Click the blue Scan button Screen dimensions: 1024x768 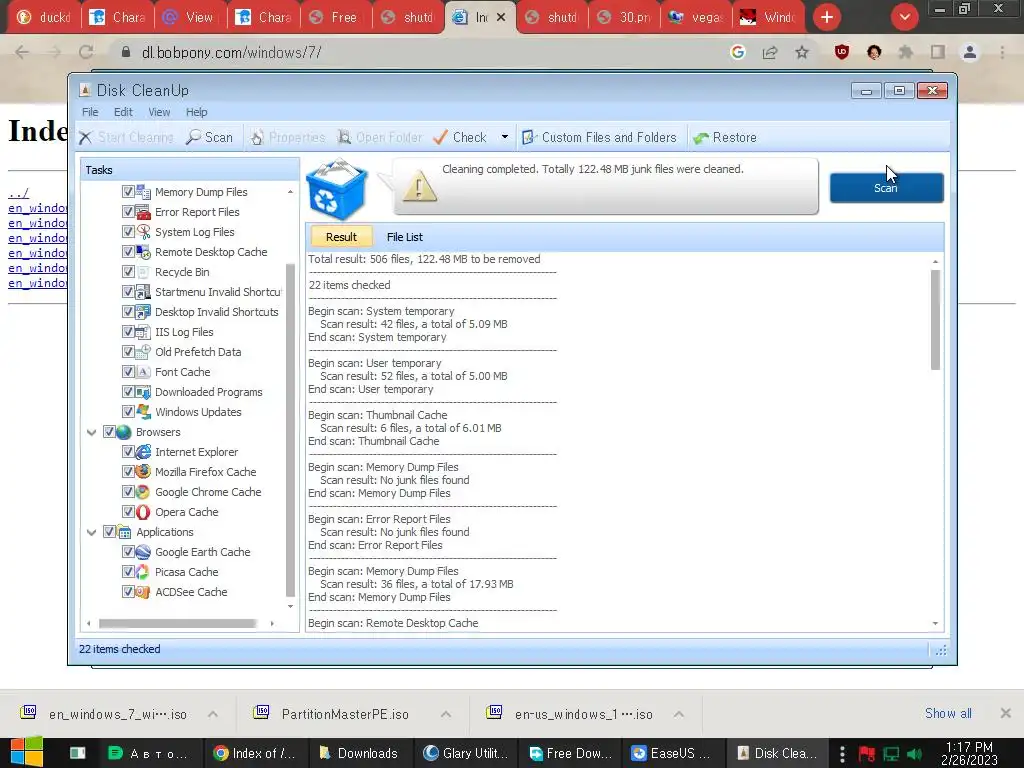[886, 188]
